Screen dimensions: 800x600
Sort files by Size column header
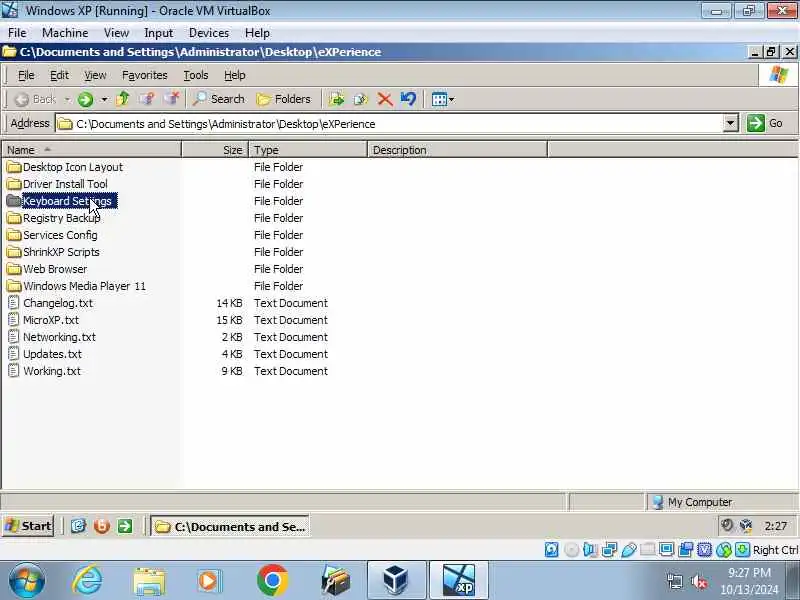click(x=215, y=149)
